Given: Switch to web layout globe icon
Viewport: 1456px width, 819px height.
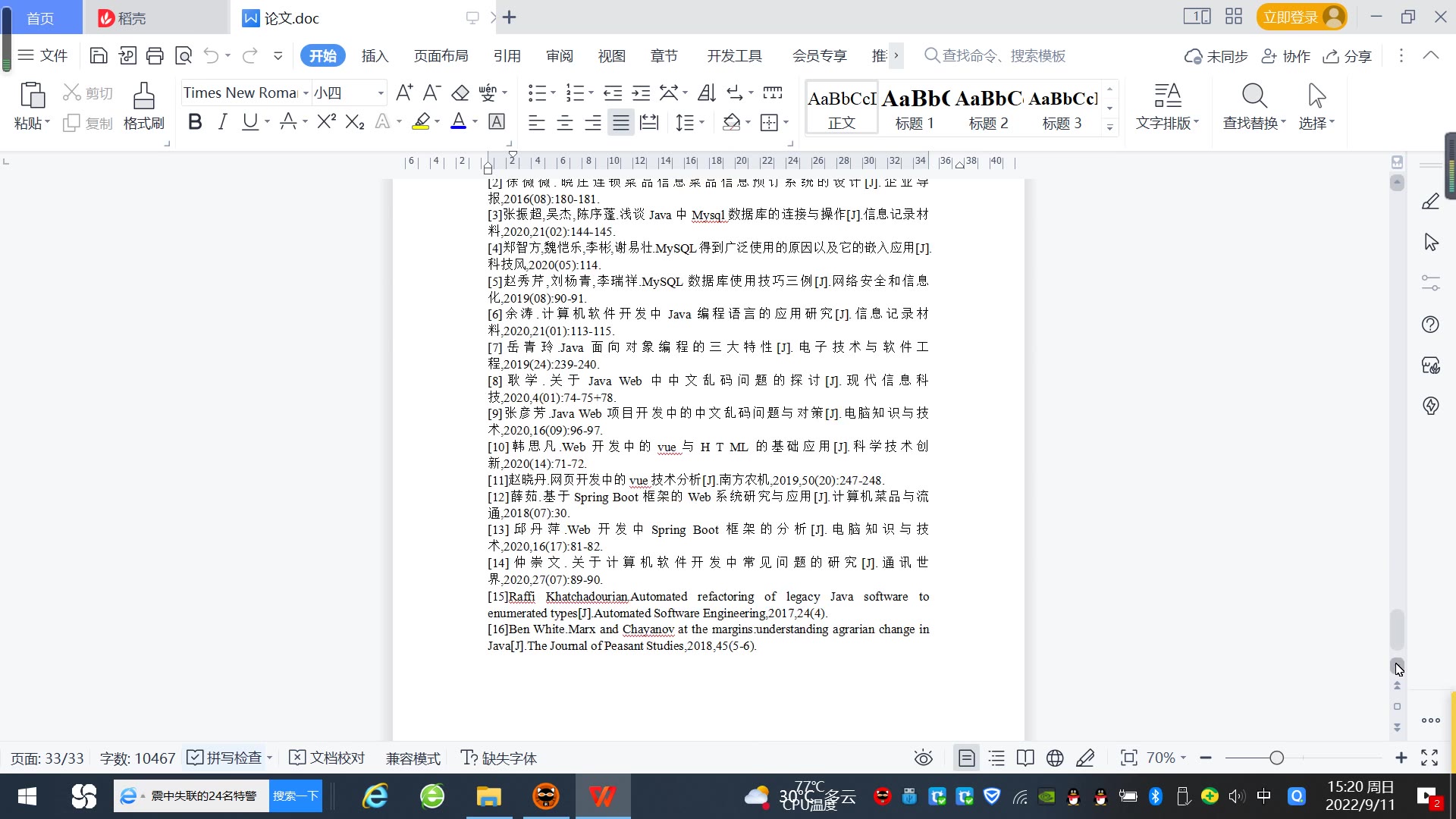Looking at the screenshot, I should click(1055, 758).
